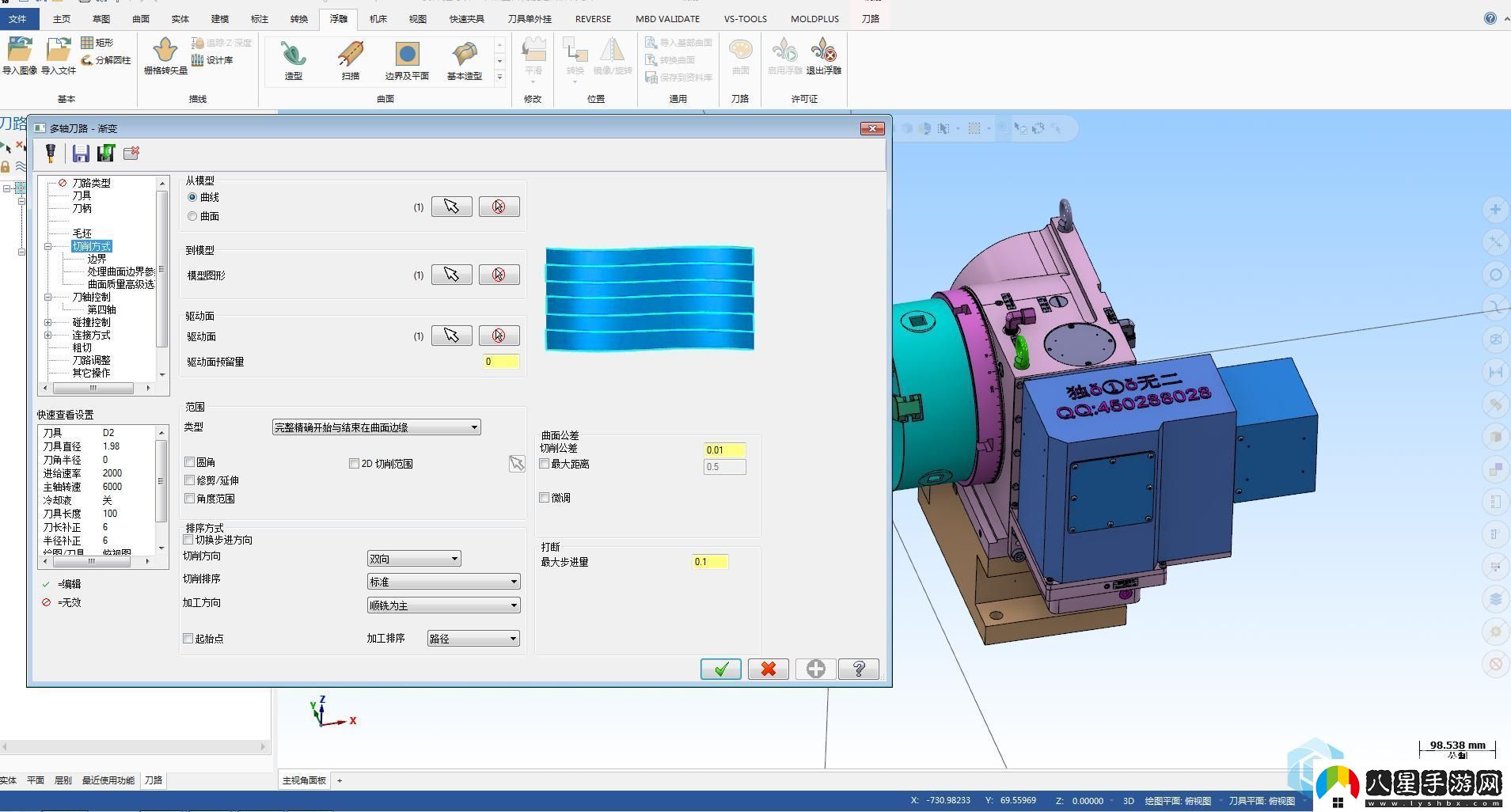This screenshot has width=1511, height=812.
Task: Select the 矩形 rectangle tool
Action: [97, 43]
